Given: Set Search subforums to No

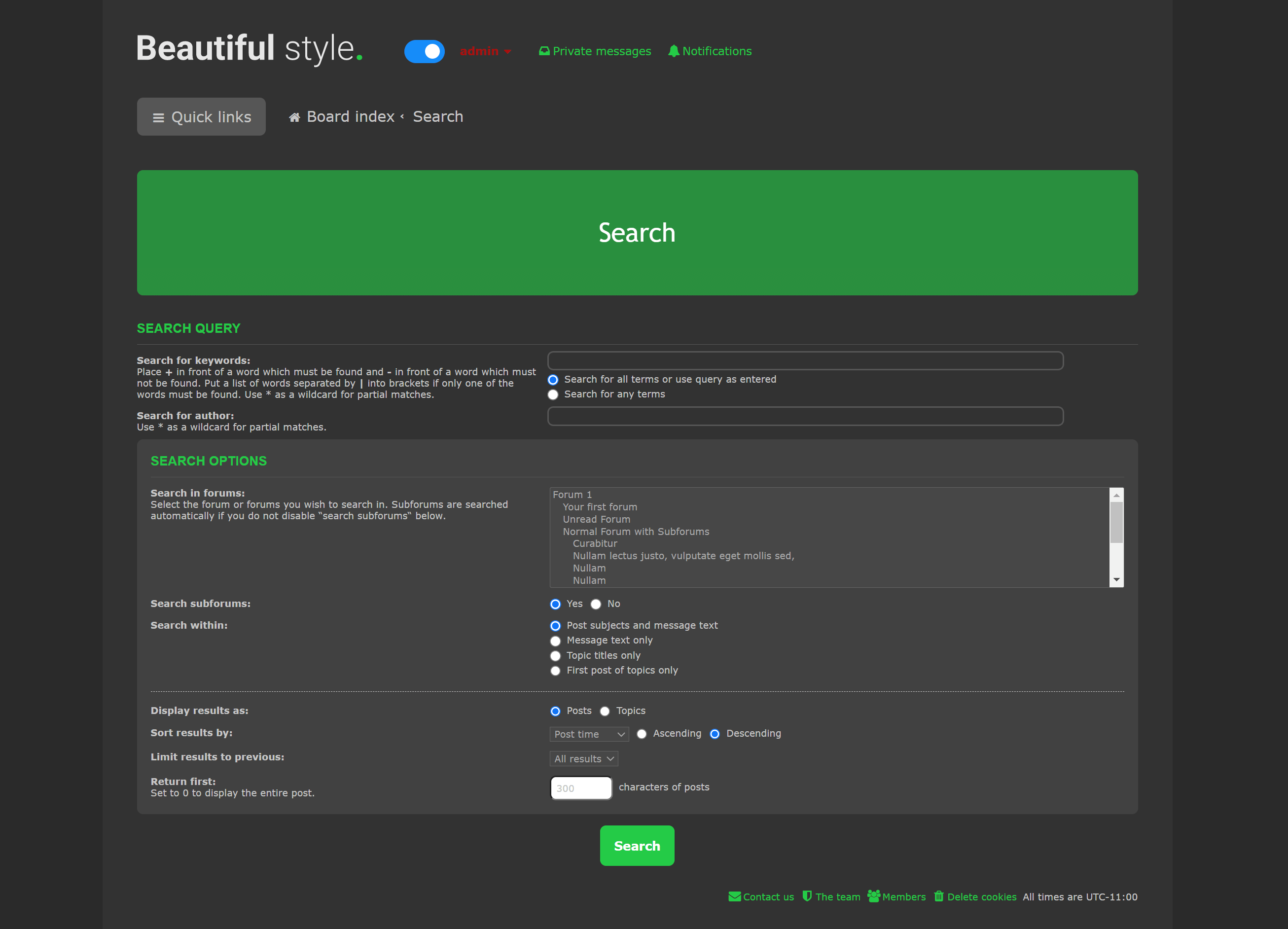Looking at the screenshot, I should [596, 604].
